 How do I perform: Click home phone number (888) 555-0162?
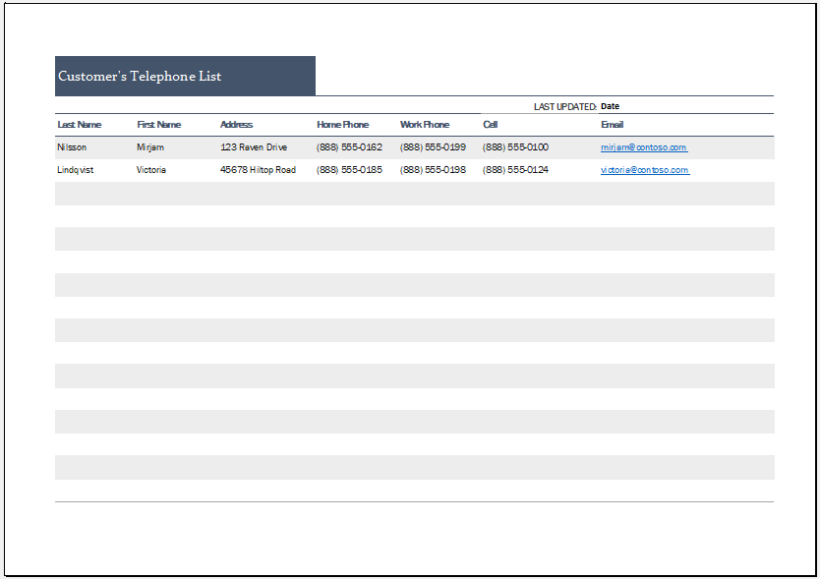pyautogui.click(x=349, y=147)
